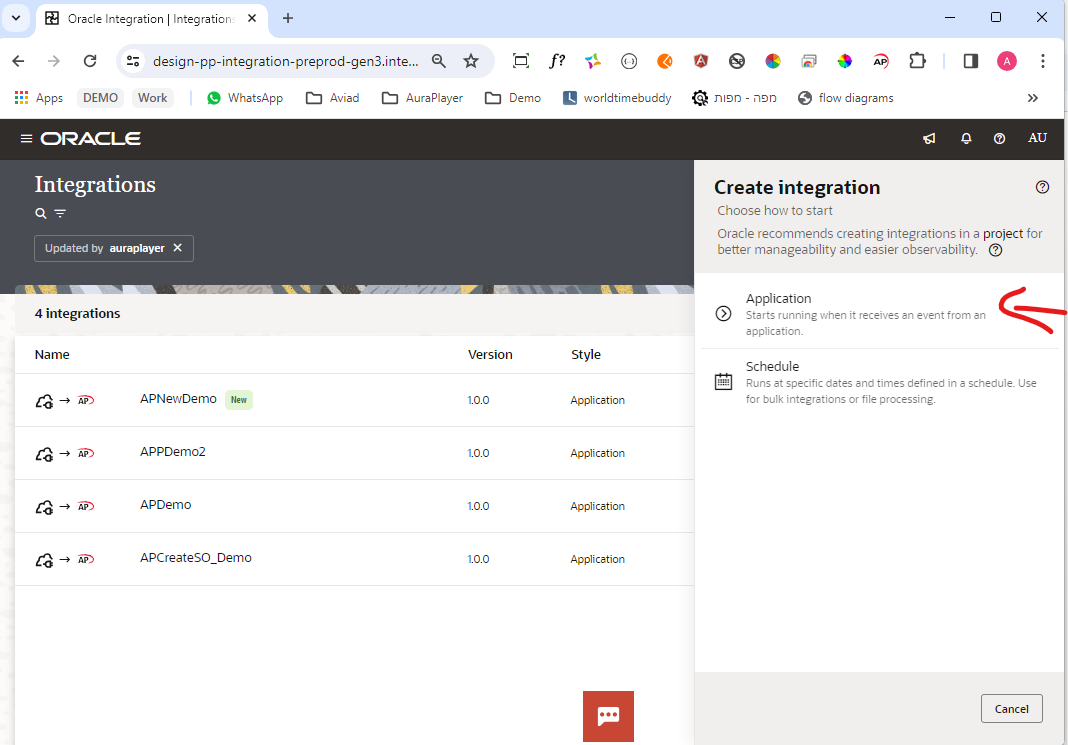The height and width of the screenshot is (745, 1068).
Task: Open the AuraPlayer bookmarks folder
Action: coord(422,98)
